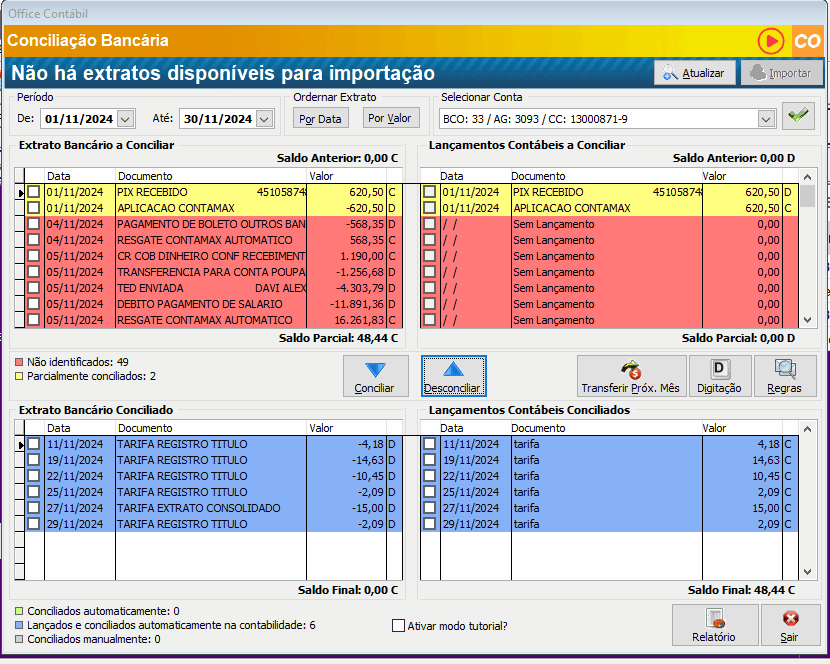
Task: Open the De start date dropdown
Action: [125, 119]
